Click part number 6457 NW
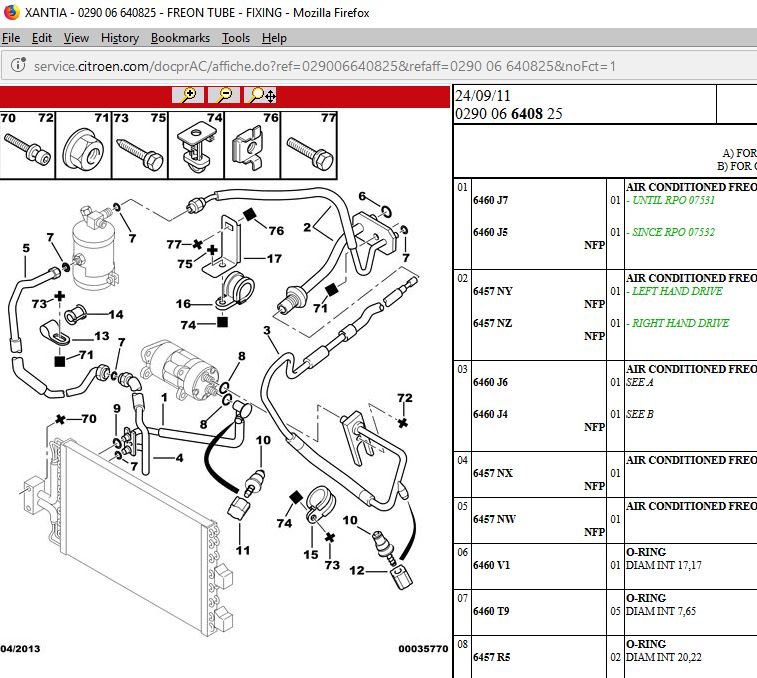 pyautogui.click(x=494, y=519)
